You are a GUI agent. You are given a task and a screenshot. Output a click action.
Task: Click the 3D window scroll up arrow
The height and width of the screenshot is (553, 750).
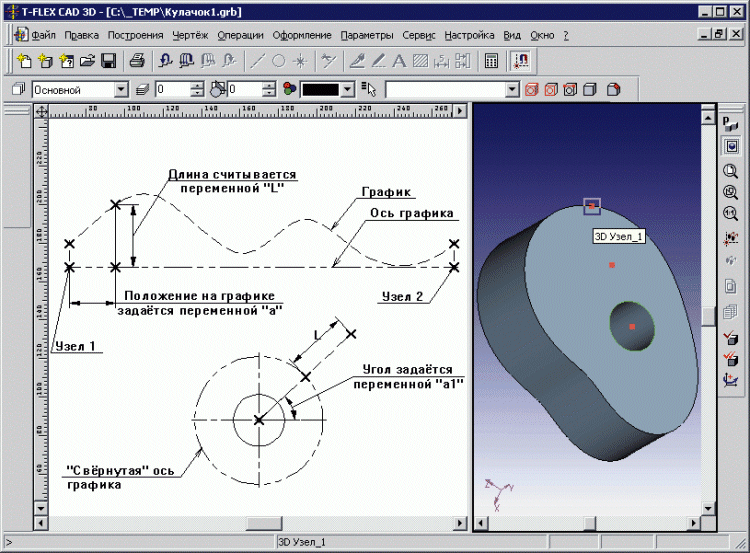click(708, 117)
